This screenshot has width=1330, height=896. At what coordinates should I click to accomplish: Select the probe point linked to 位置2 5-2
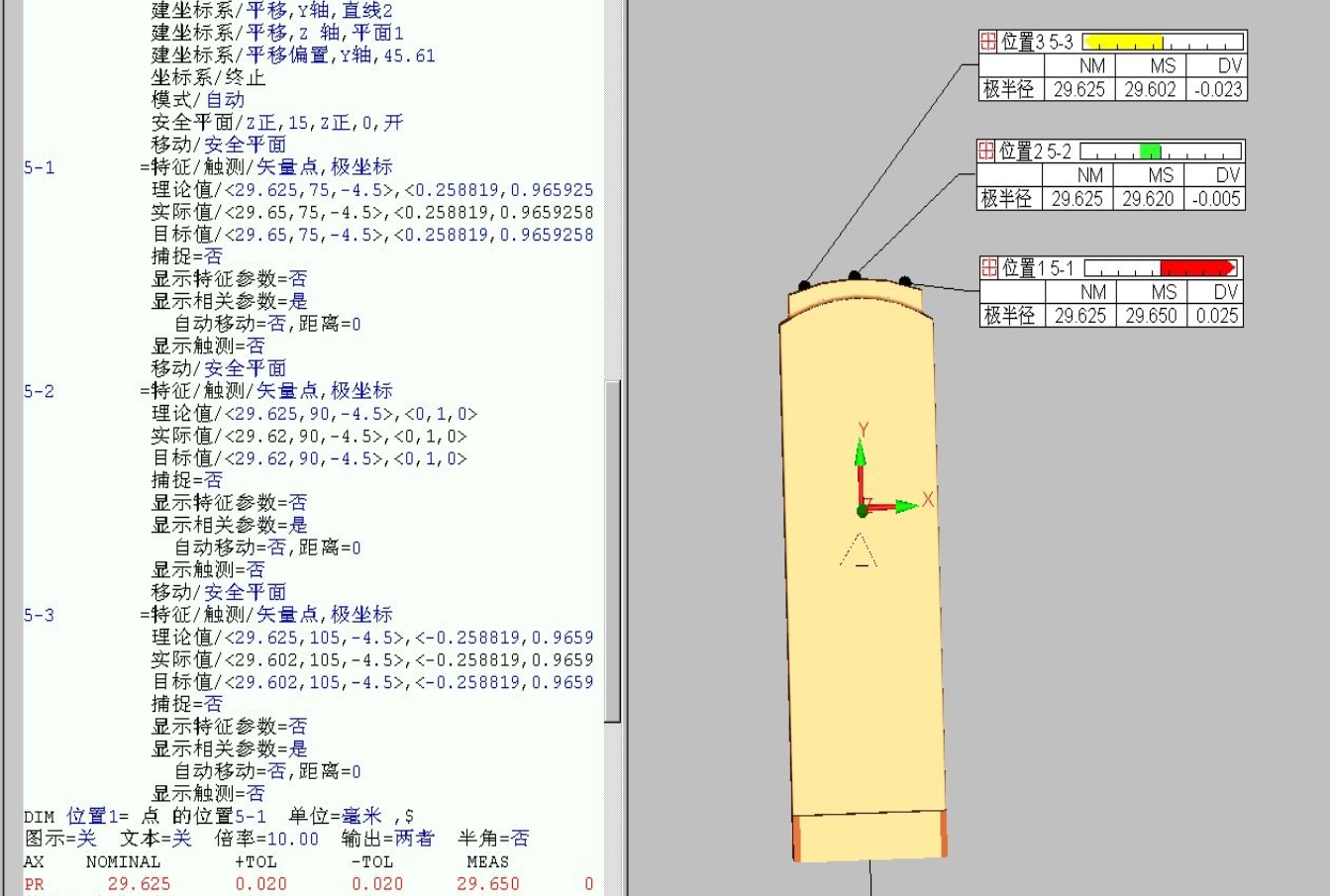(x=855, y=276)
